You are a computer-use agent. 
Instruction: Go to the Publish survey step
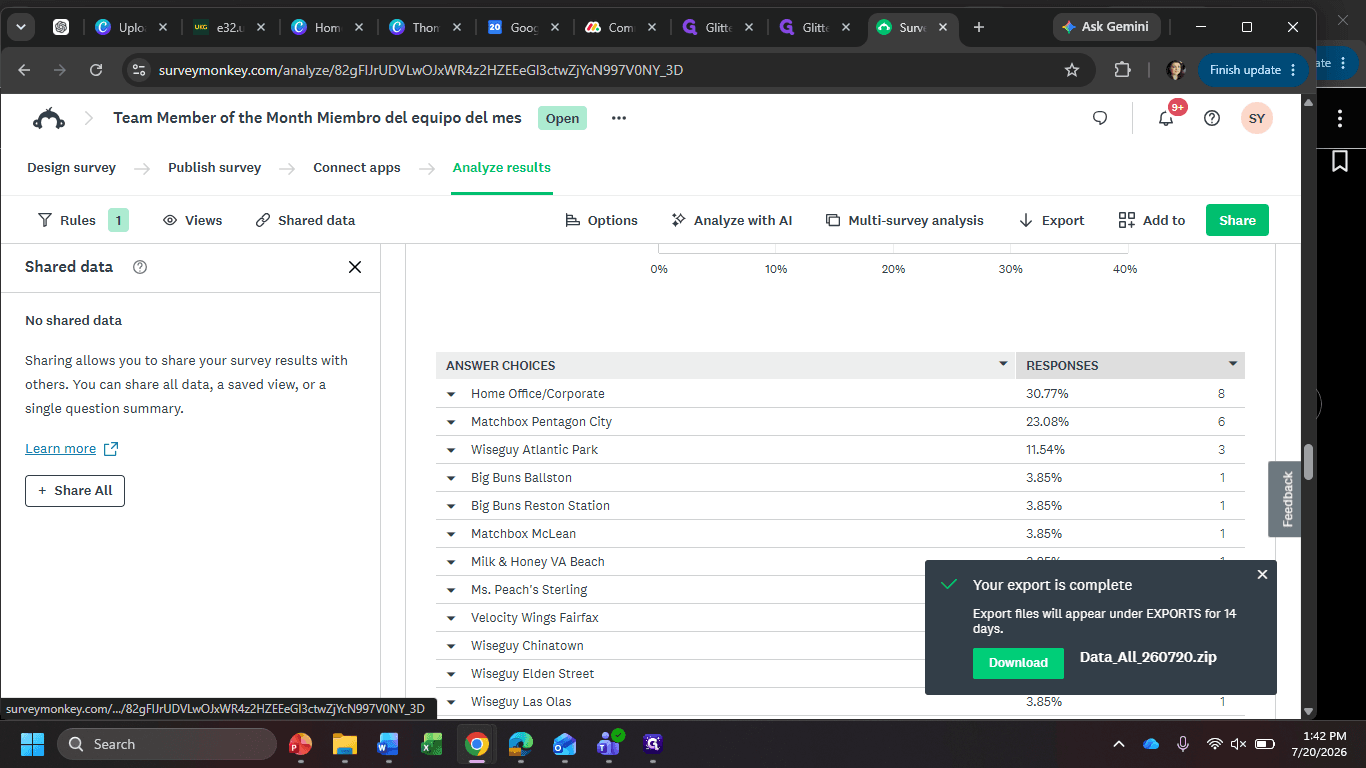coord(214,168)
